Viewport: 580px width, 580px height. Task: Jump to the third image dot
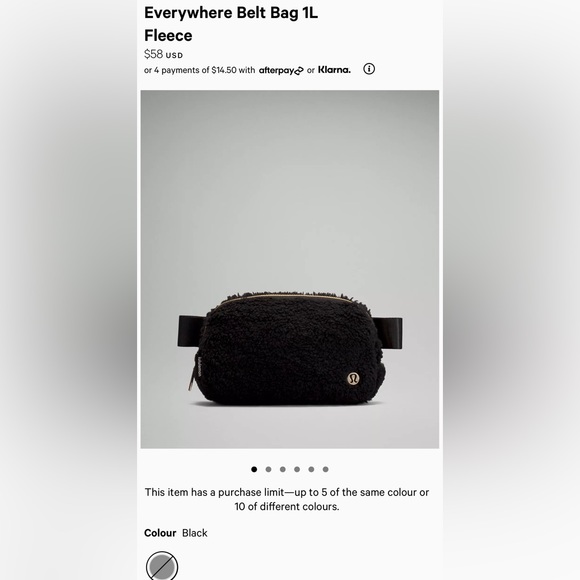pyautogui.click(x=283, y=469)
